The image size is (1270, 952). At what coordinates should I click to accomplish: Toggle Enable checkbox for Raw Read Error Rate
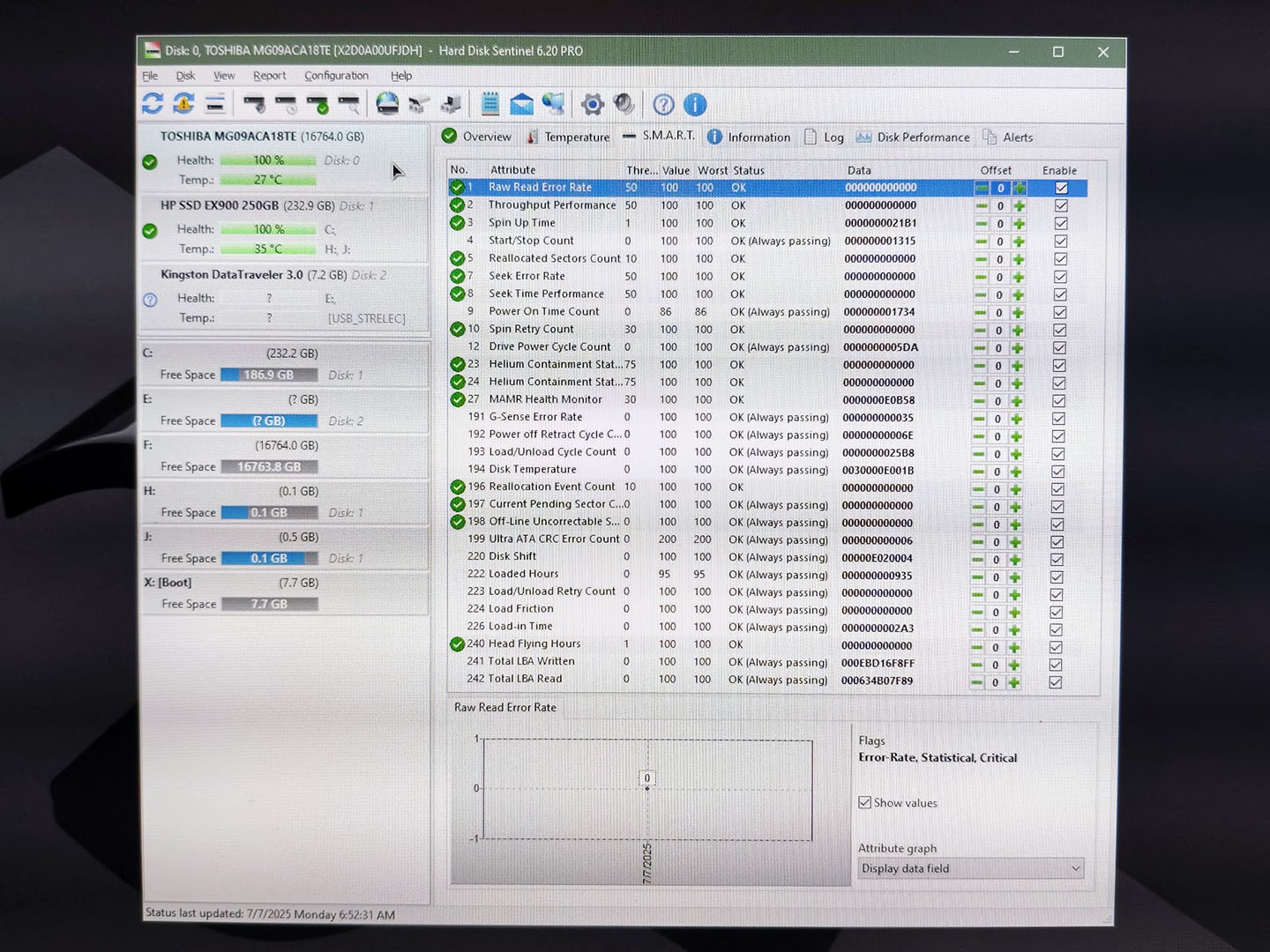point(1062,188)
